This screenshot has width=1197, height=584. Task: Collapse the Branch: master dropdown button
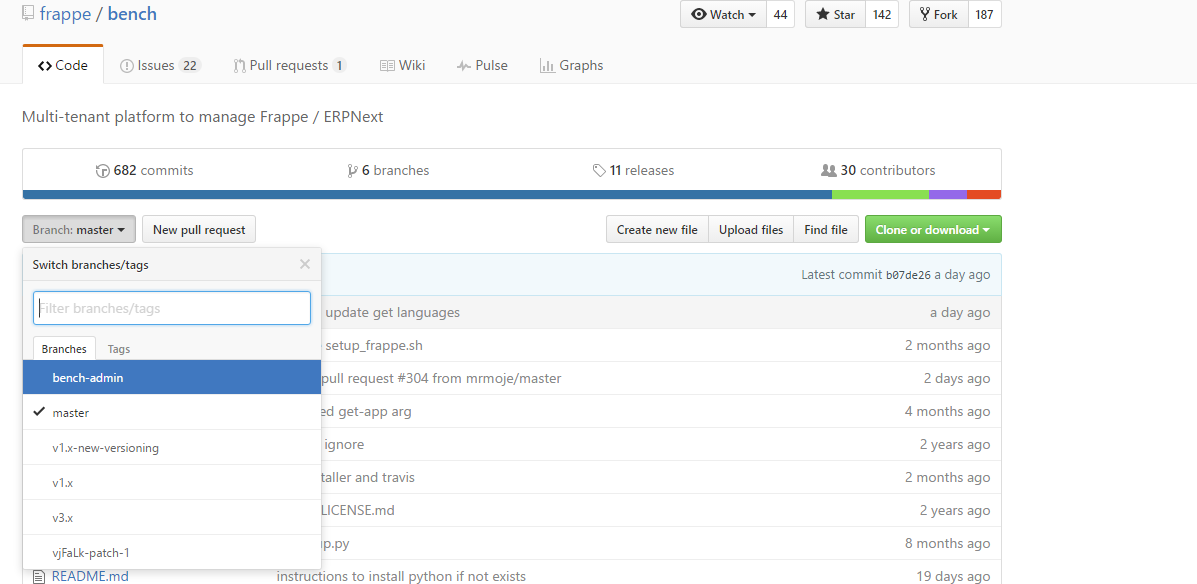point(79,229)
